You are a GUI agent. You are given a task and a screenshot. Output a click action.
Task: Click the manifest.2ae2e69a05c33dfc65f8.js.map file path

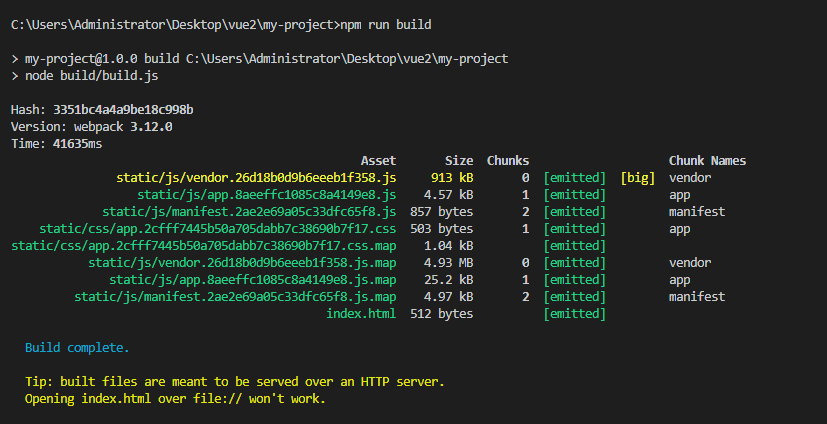click(x=235, y=297)
